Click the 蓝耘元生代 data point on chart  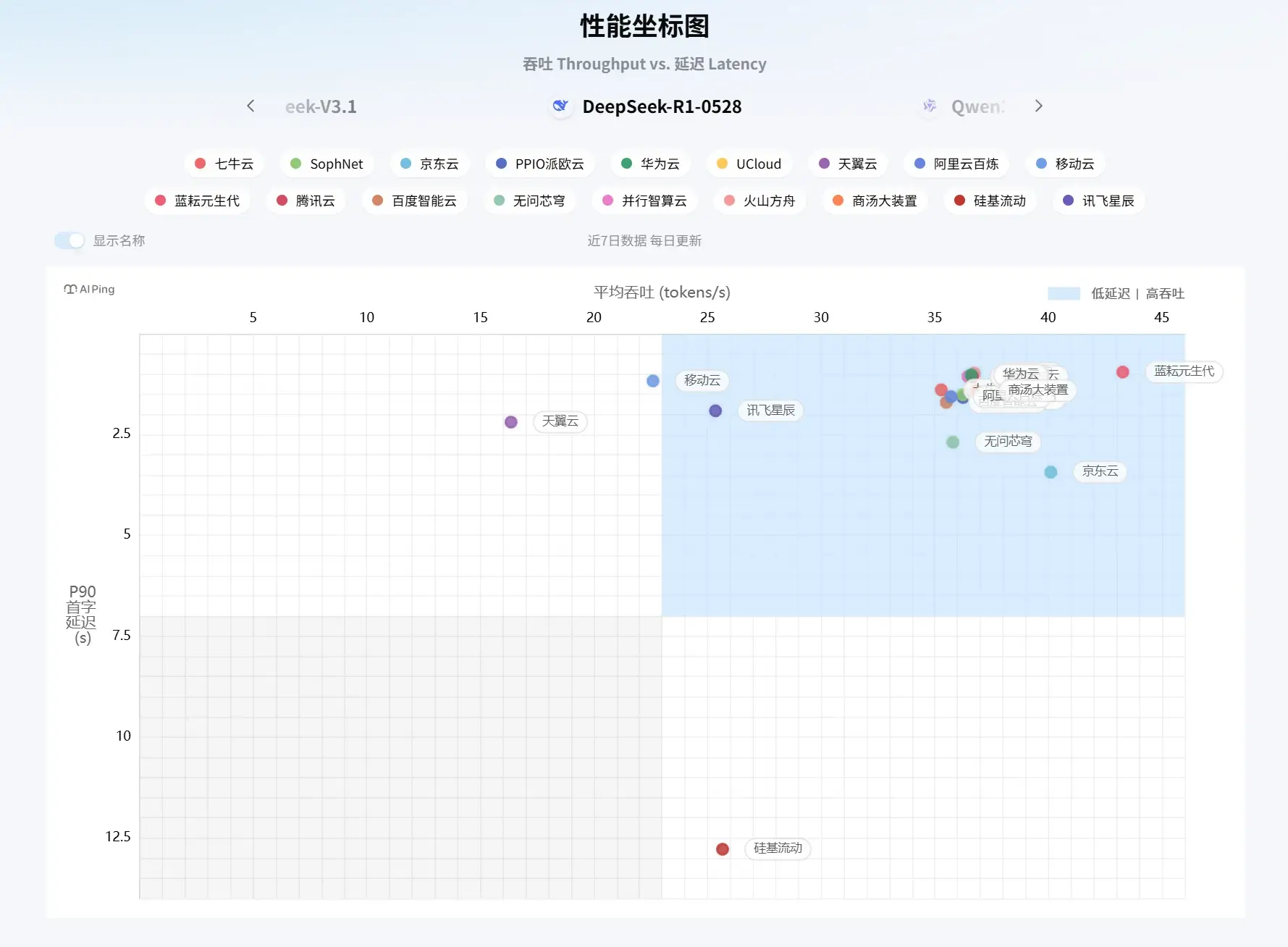[x=1122, y=372]
